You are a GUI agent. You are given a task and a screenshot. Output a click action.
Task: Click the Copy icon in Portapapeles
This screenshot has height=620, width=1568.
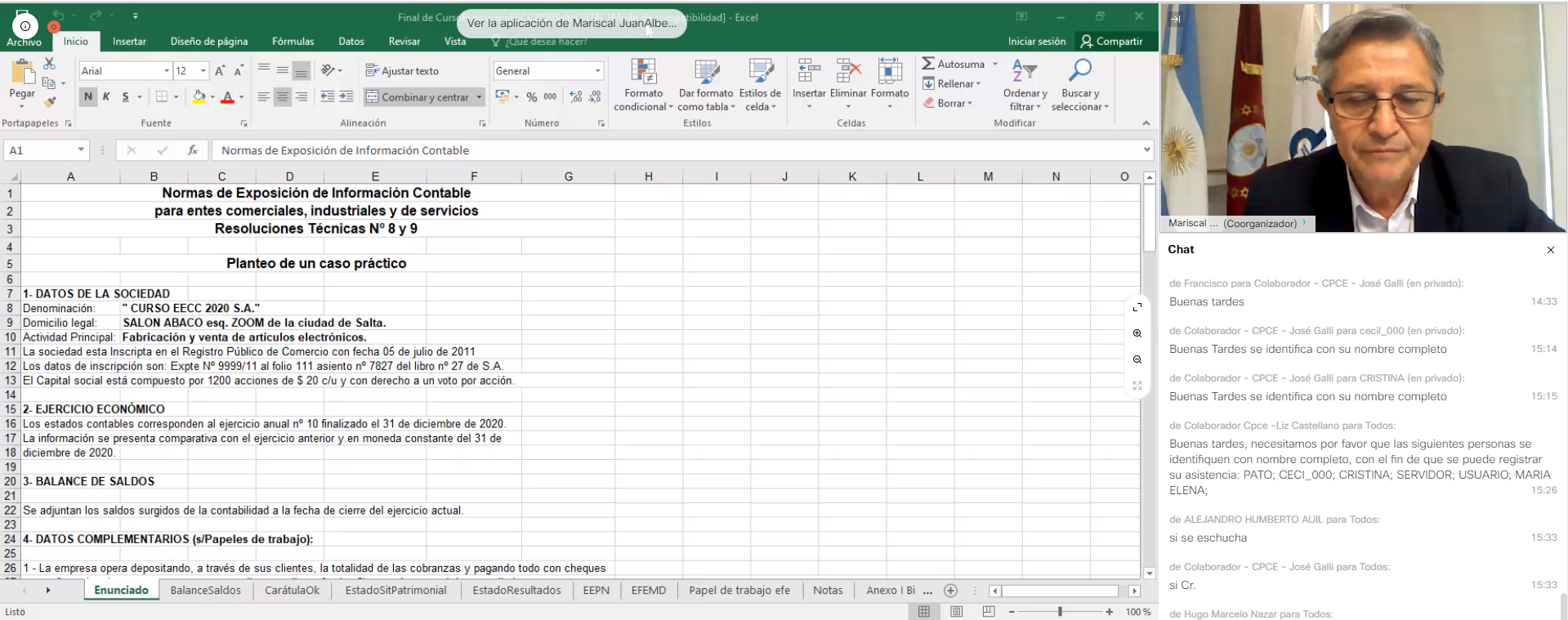49,83
